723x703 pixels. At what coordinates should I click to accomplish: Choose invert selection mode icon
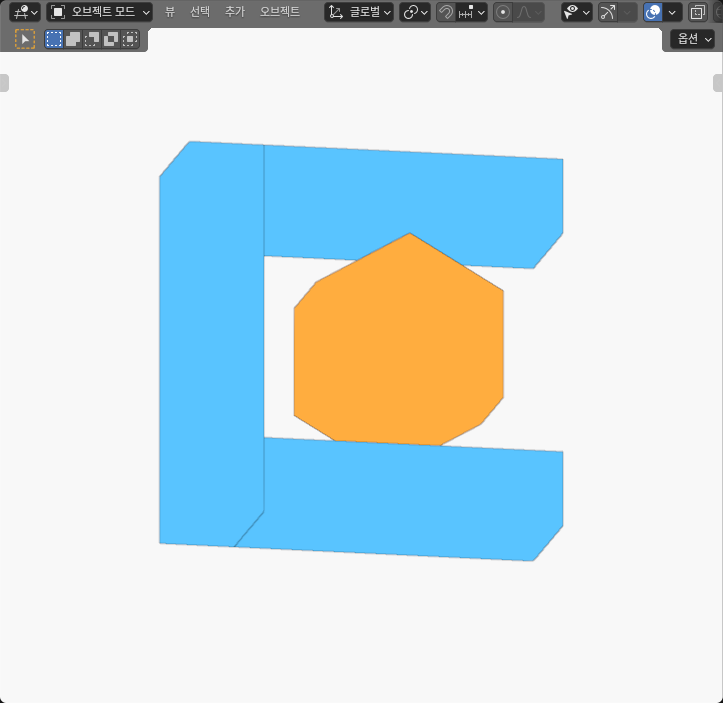click(x=111, y=39)
